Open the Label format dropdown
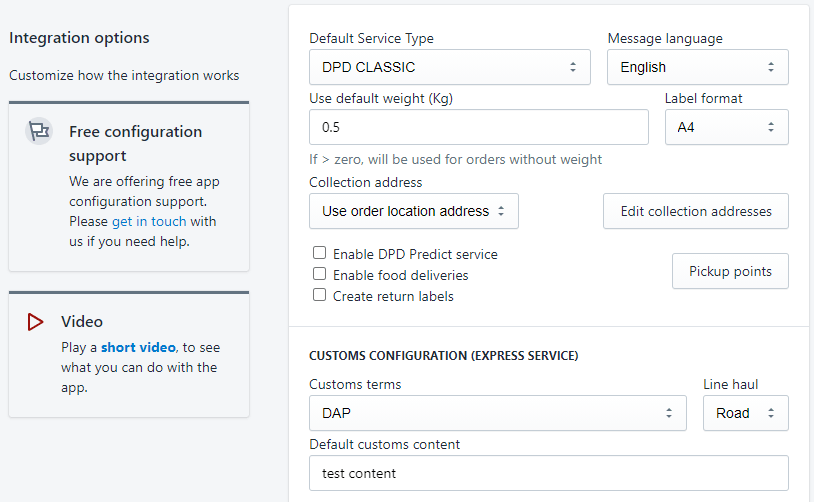This screenshot has height=502, width=814. coord(726,127)
